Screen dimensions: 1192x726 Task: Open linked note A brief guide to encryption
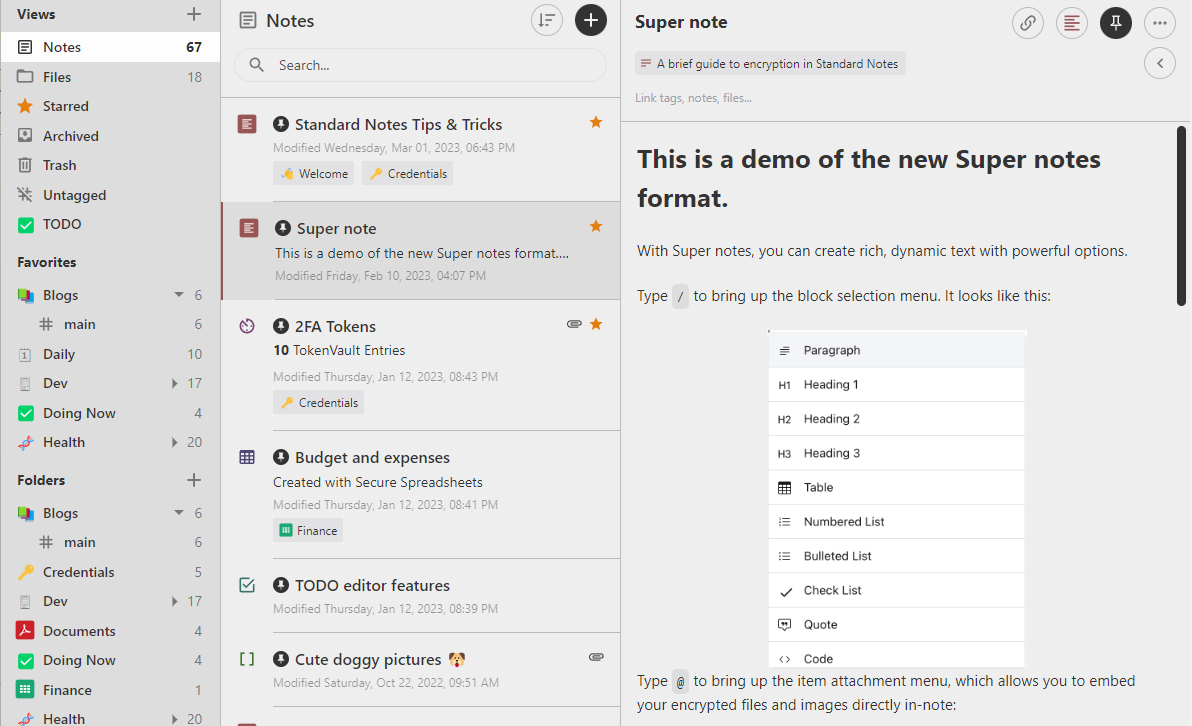pos(770,64)
